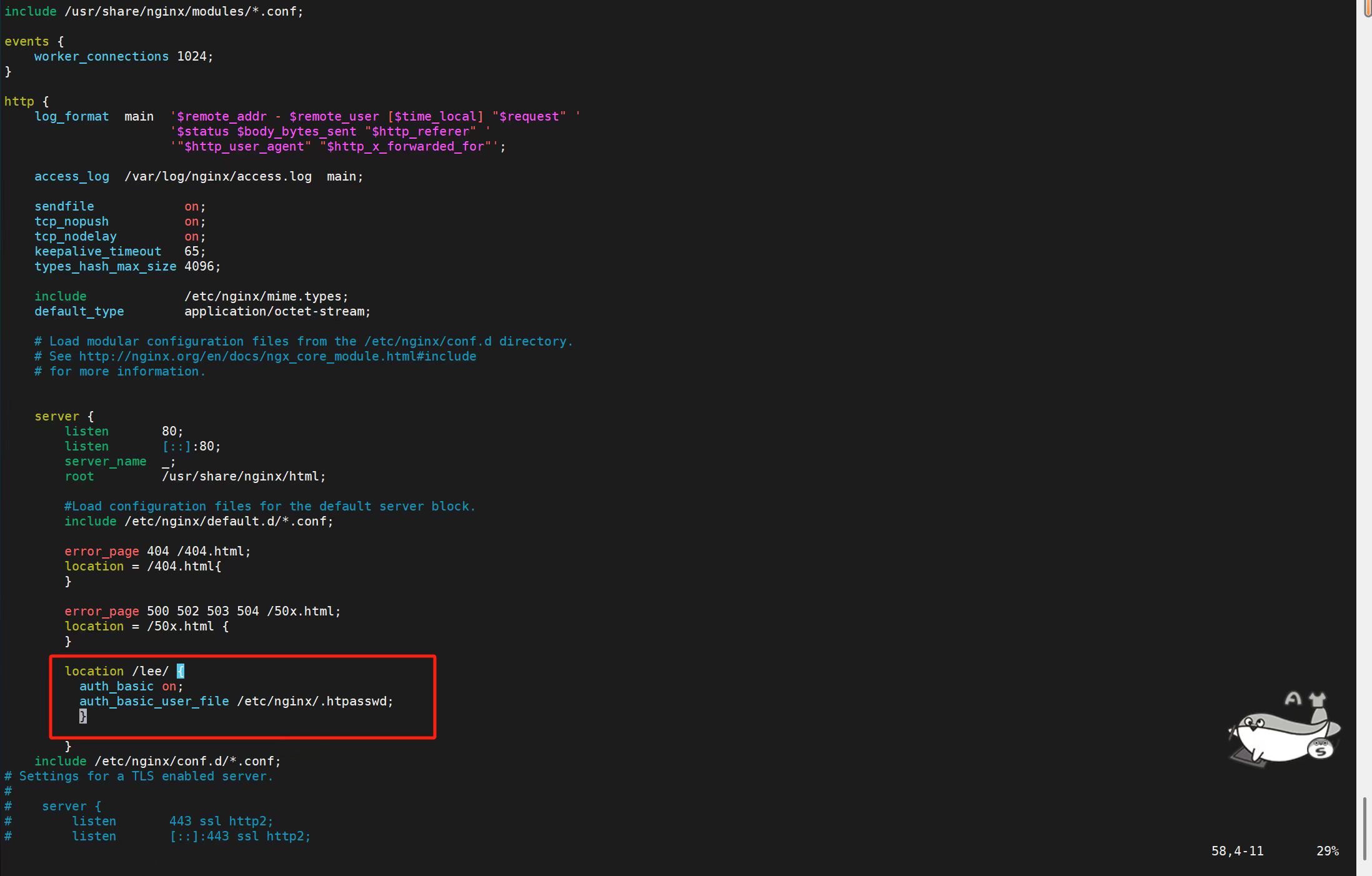Click the 'A' input mode icon above mascot

1293,699
